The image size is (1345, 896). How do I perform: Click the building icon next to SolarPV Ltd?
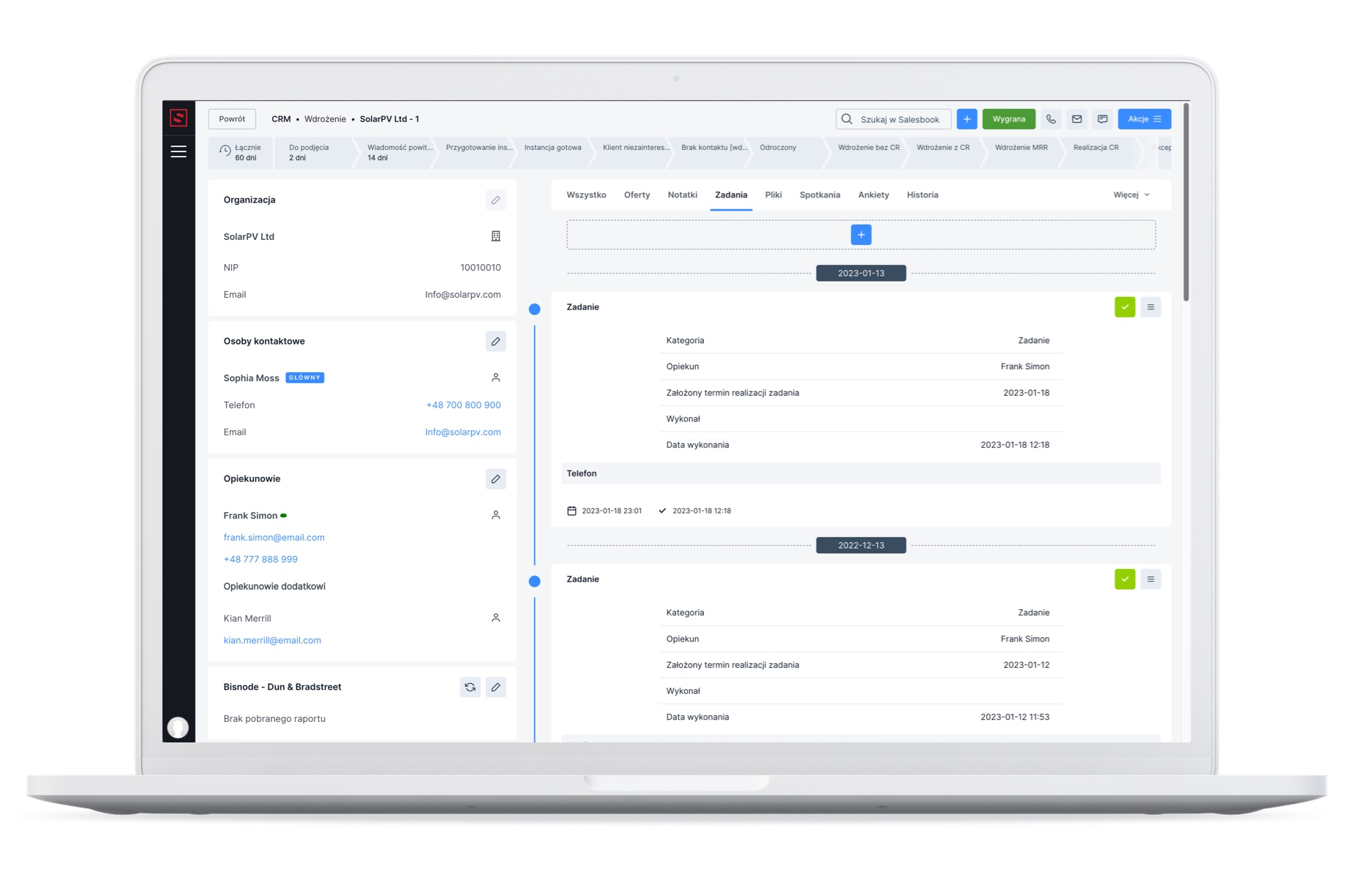pyautogui.click(x=495, y=236)
